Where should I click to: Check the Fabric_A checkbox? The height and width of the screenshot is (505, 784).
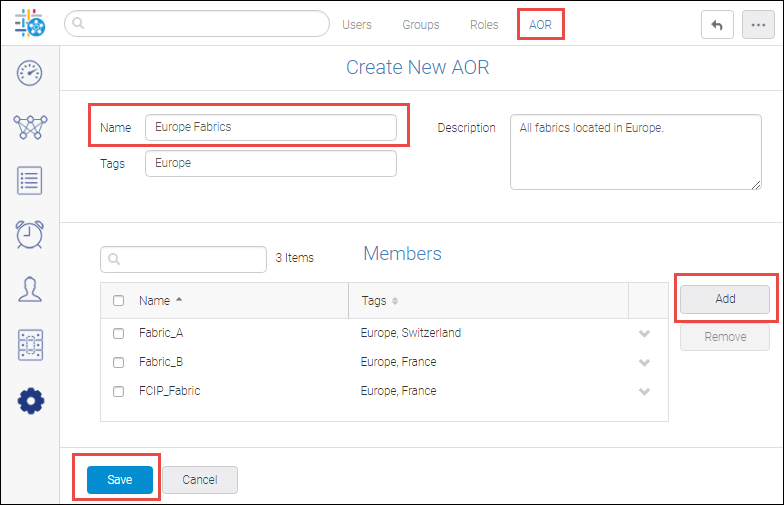[x=119, y=333]
